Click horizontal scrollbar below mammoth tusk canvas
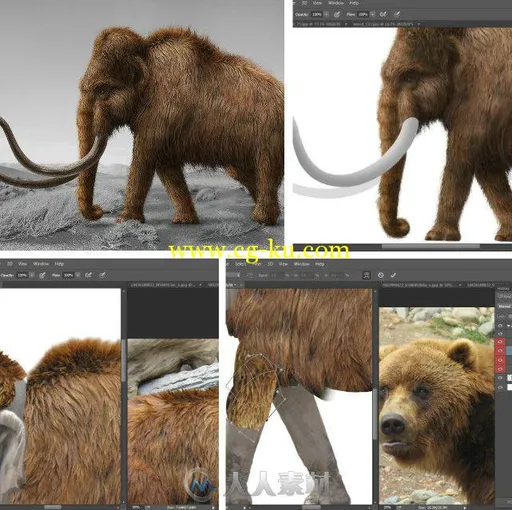The height and width of the screenshot is (510, 512). click(430, 247)
